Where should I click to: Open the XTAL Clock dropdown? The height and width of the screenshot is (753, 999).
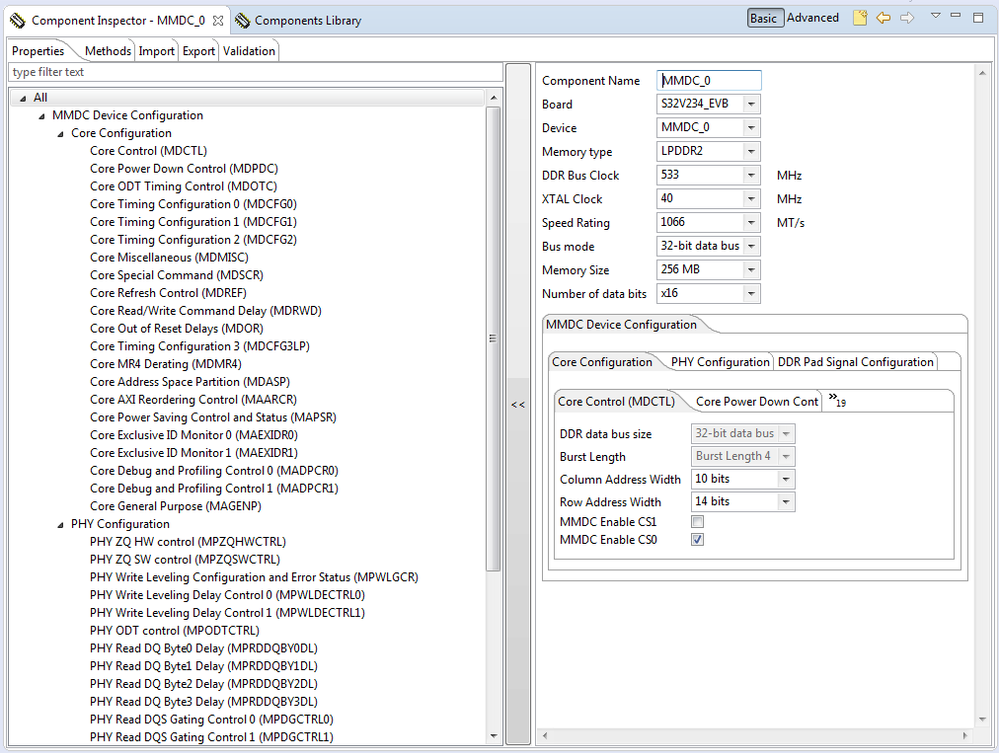[x=751, y=199]
